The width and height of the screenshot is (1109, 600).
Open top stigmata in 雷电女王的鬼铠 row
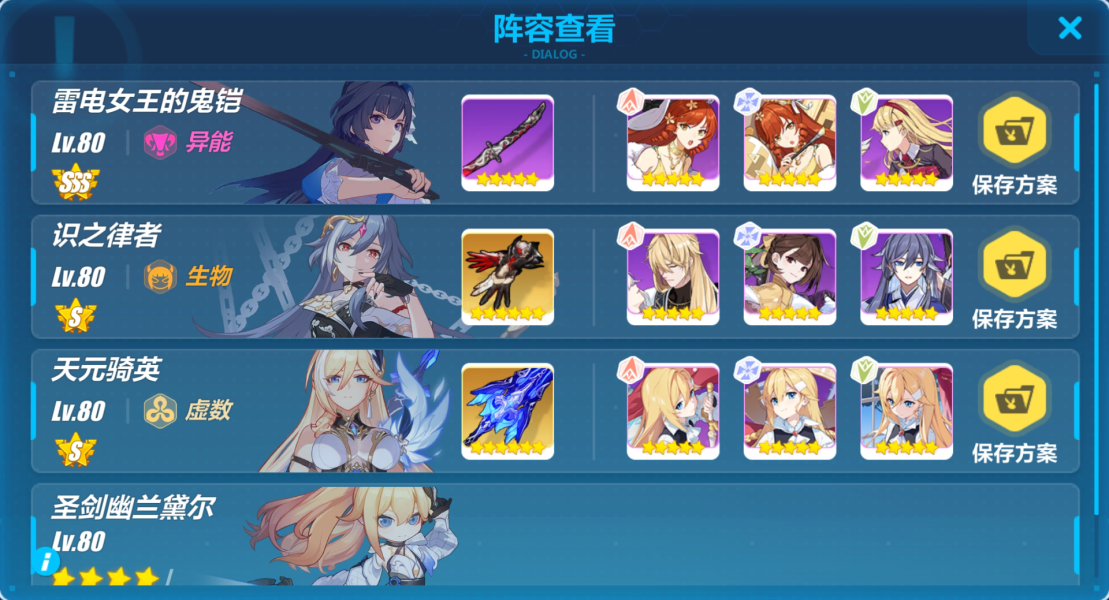coord(673,143)
